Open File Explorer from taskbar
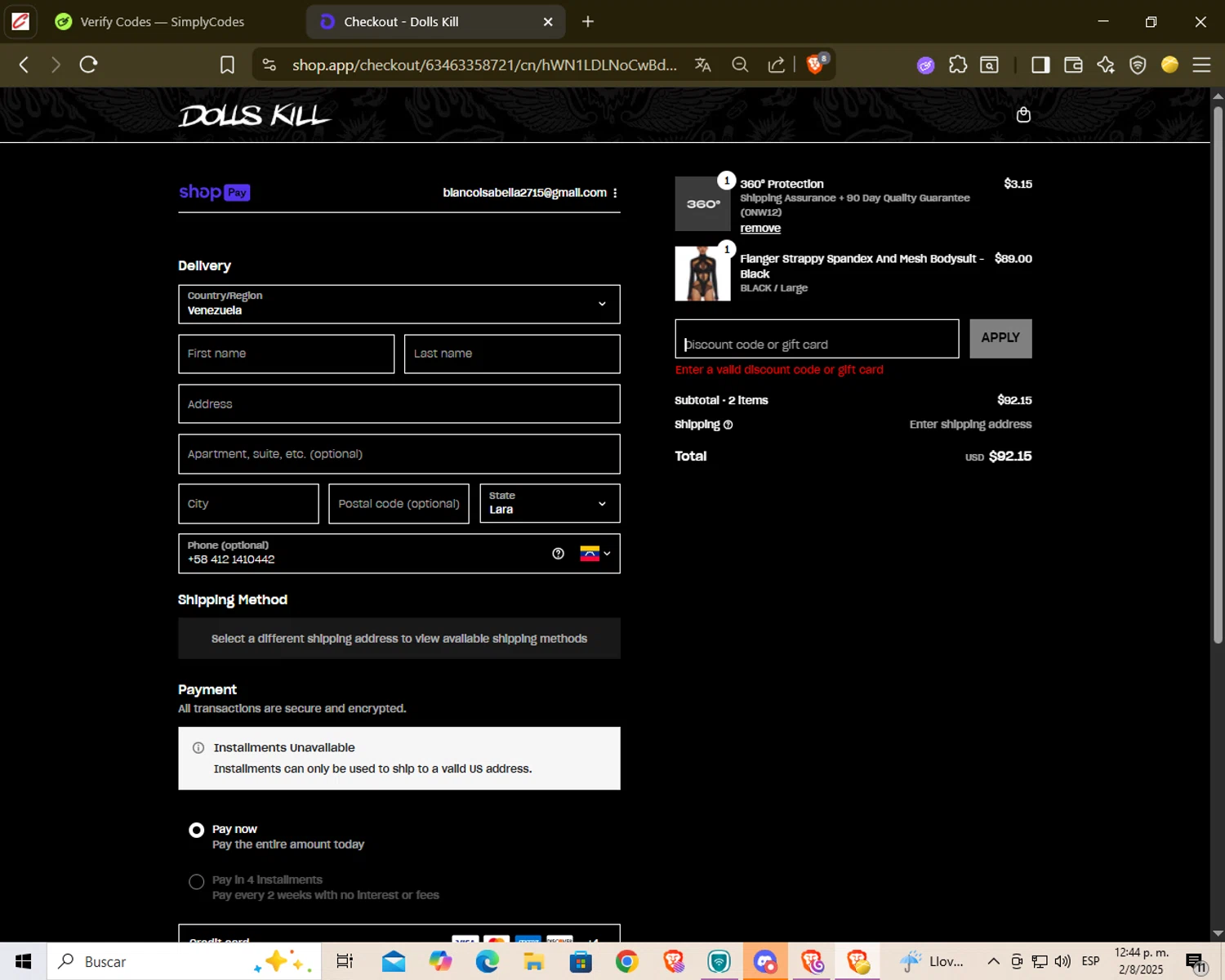The image size is (1225, 980). click(x=534, y=961)
